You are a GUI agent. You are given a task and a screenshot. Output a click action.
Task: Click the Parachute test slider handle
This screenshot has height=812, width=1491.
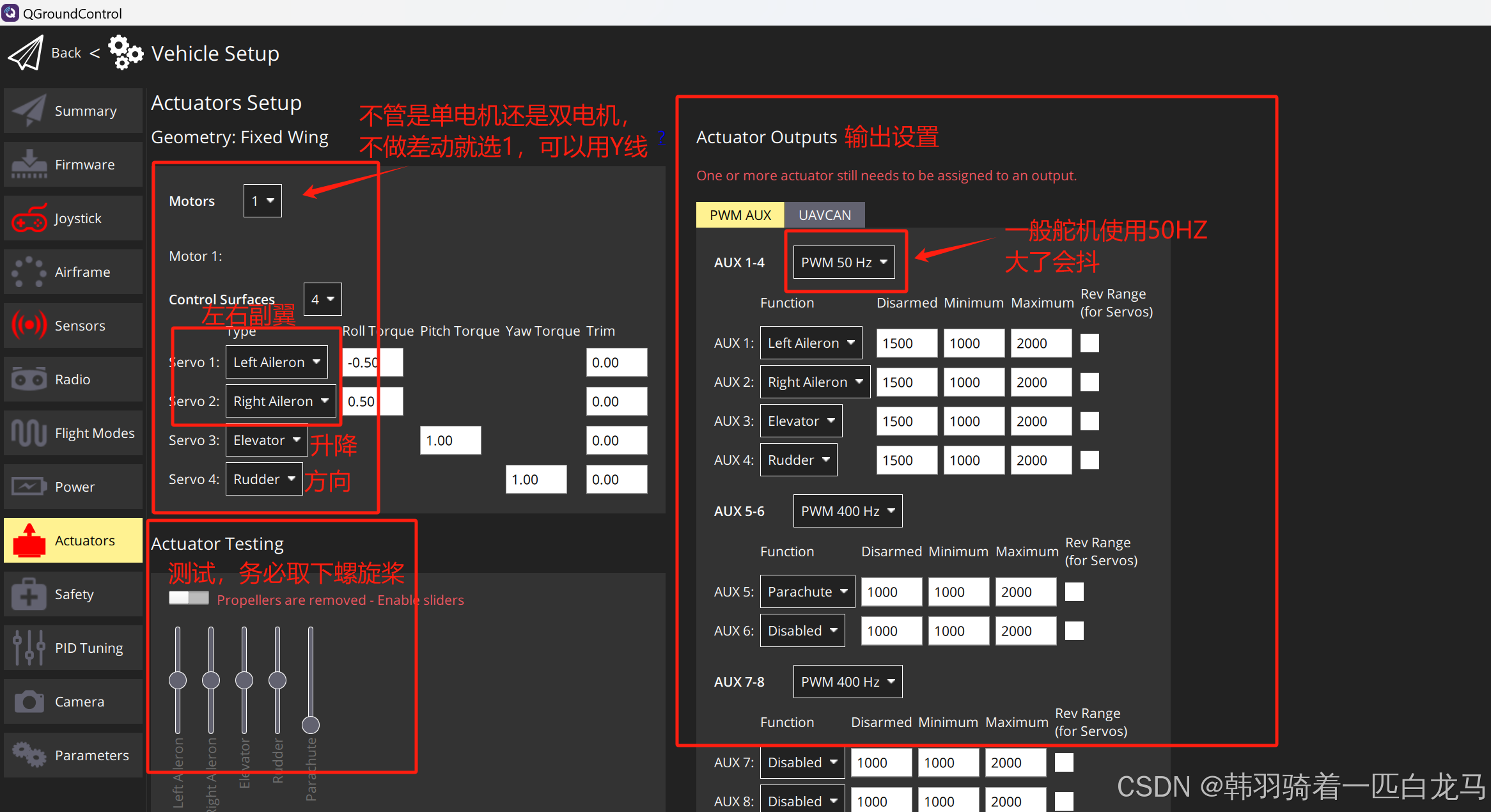311,724
